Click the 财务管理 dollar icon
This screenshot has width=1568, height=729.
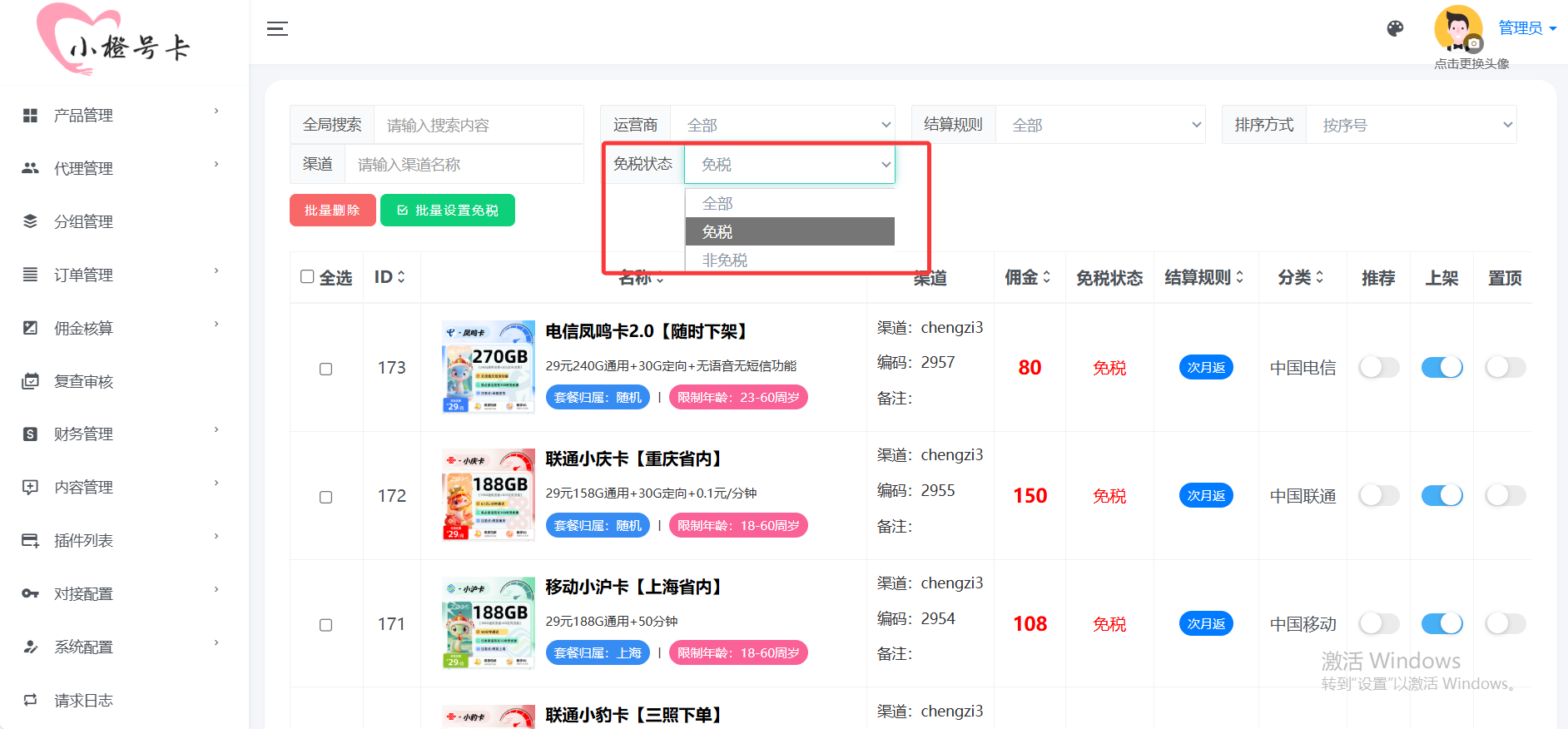30,434
